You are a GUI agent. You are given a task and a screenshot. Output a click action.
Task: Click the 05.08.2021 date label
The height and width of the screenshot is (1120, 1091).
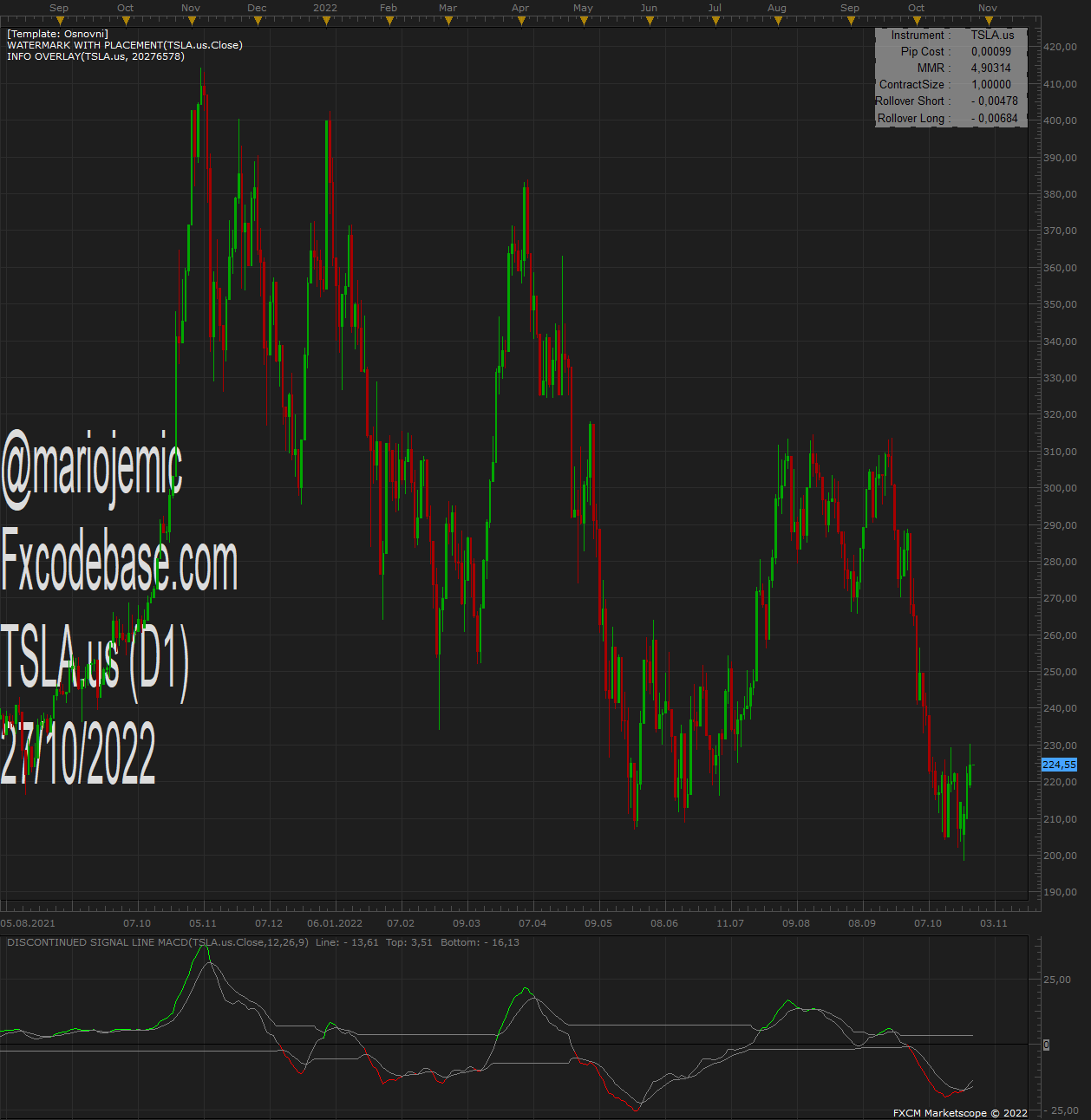tap(28, 923)
